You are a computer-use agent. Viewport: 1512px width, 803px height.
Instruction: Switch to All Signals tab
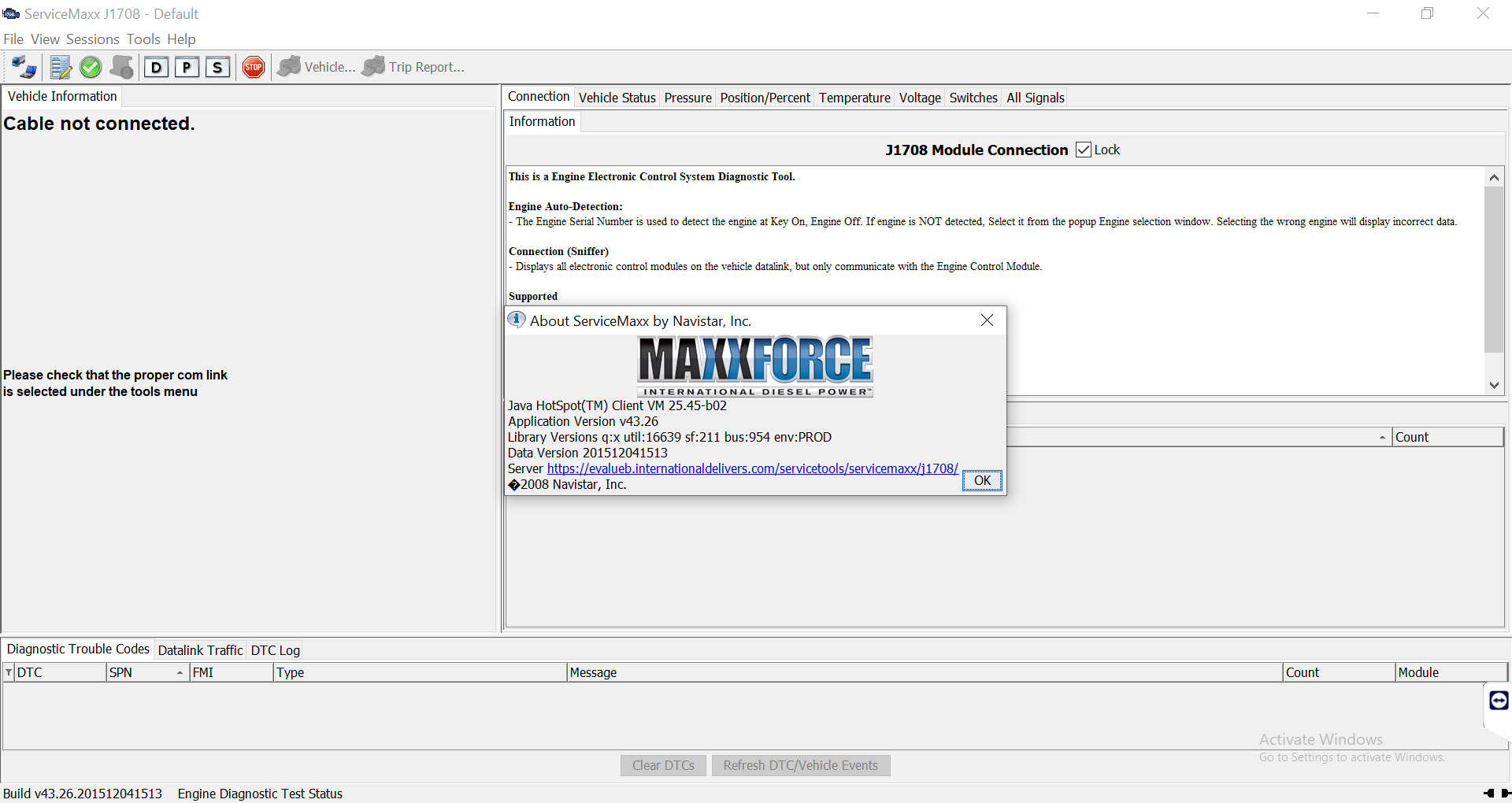[1036, 98]
